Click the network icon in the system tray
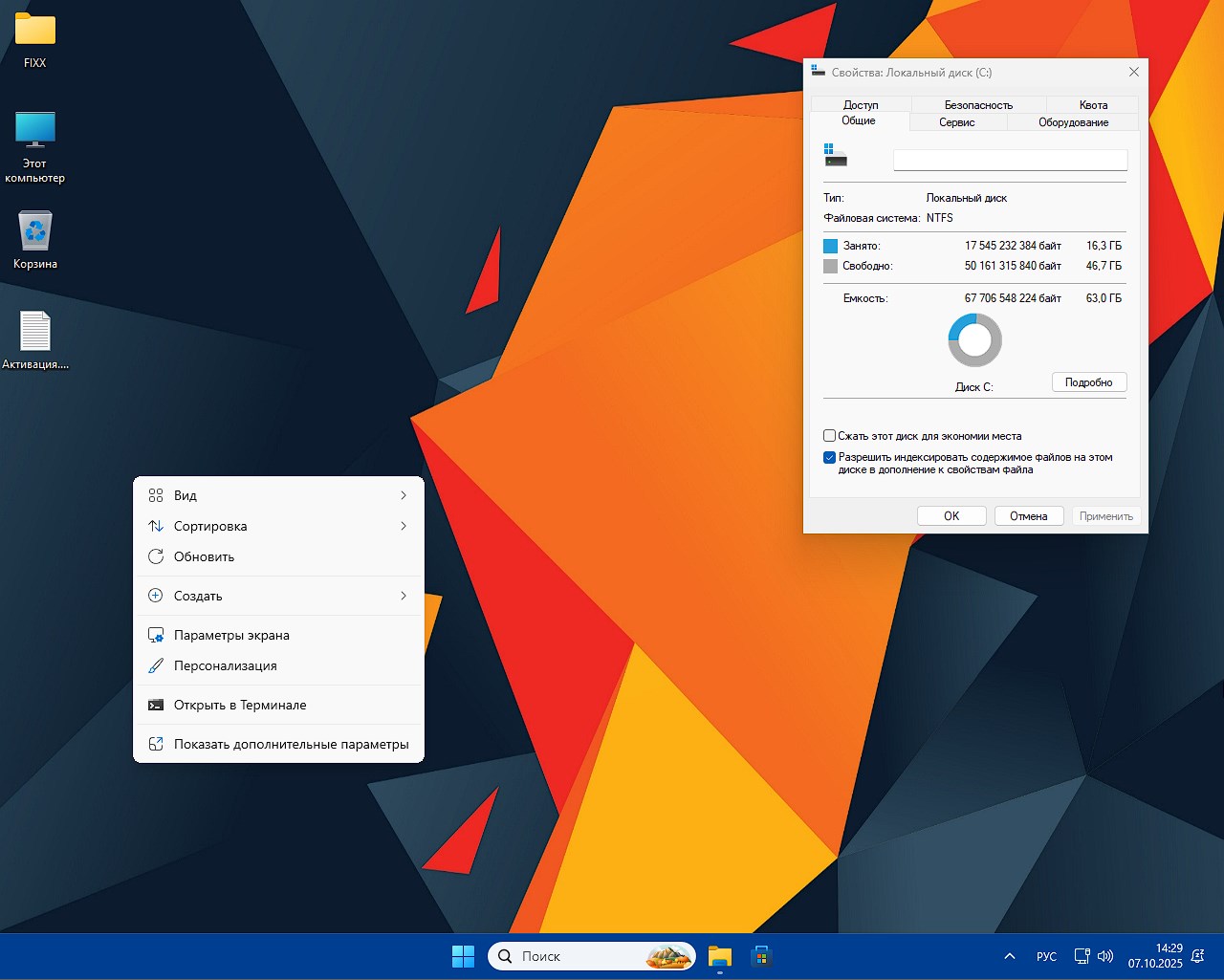1224x980 pixels. tap(1082, 955)
